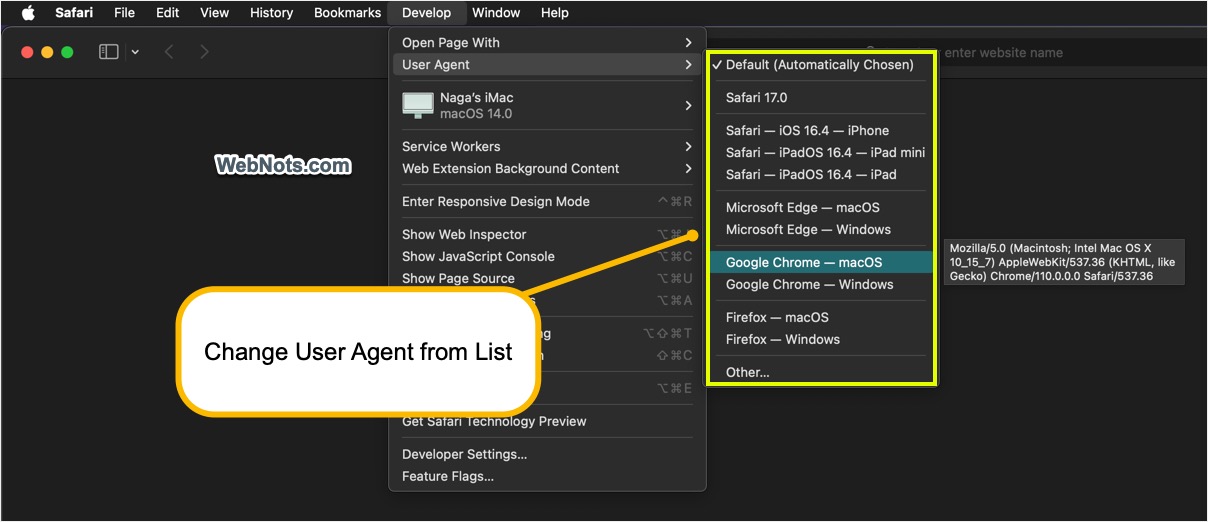Open Naga's iMac device submenu
Screen dimensions: 1208x522
[x=547, y=105]
